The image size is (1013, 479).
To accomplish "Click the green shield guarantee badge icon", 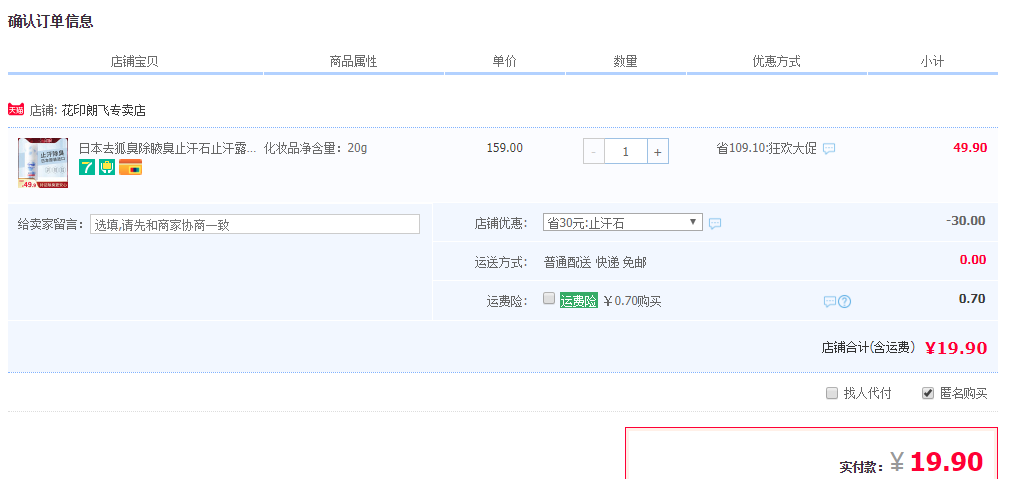I will click(x=107, y=167).
